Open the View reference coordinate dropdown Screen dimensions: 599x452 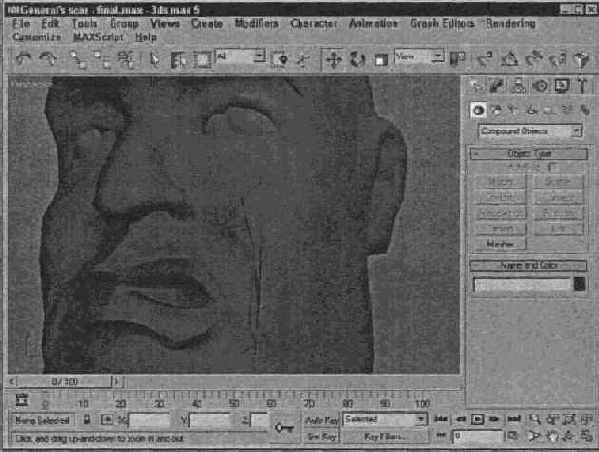pyautogui.click(x=419, y=57)
